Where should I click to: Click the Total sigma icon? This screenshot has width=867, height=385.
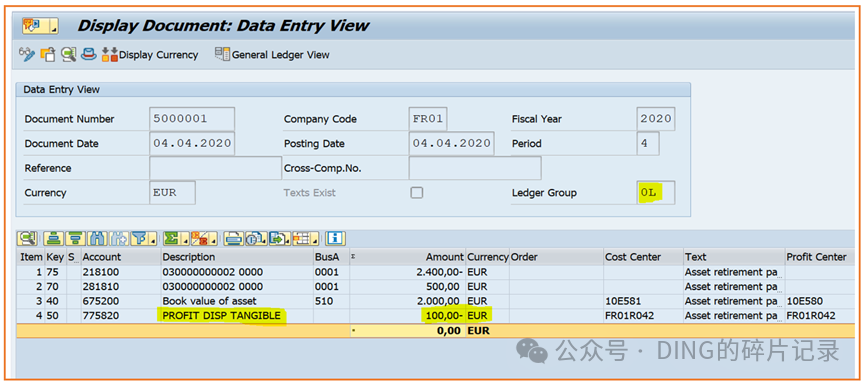(173, 238)
